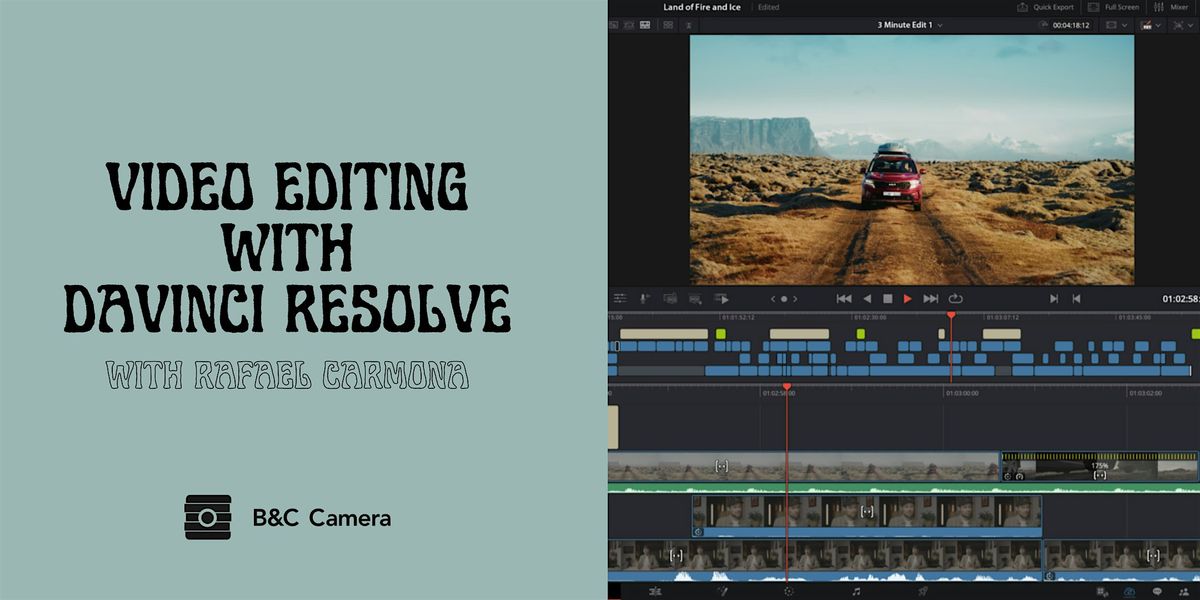The image size is (1200, 600).
Task: Jump to the first frame with skip-back button
Action: click(x=843, y=298)
